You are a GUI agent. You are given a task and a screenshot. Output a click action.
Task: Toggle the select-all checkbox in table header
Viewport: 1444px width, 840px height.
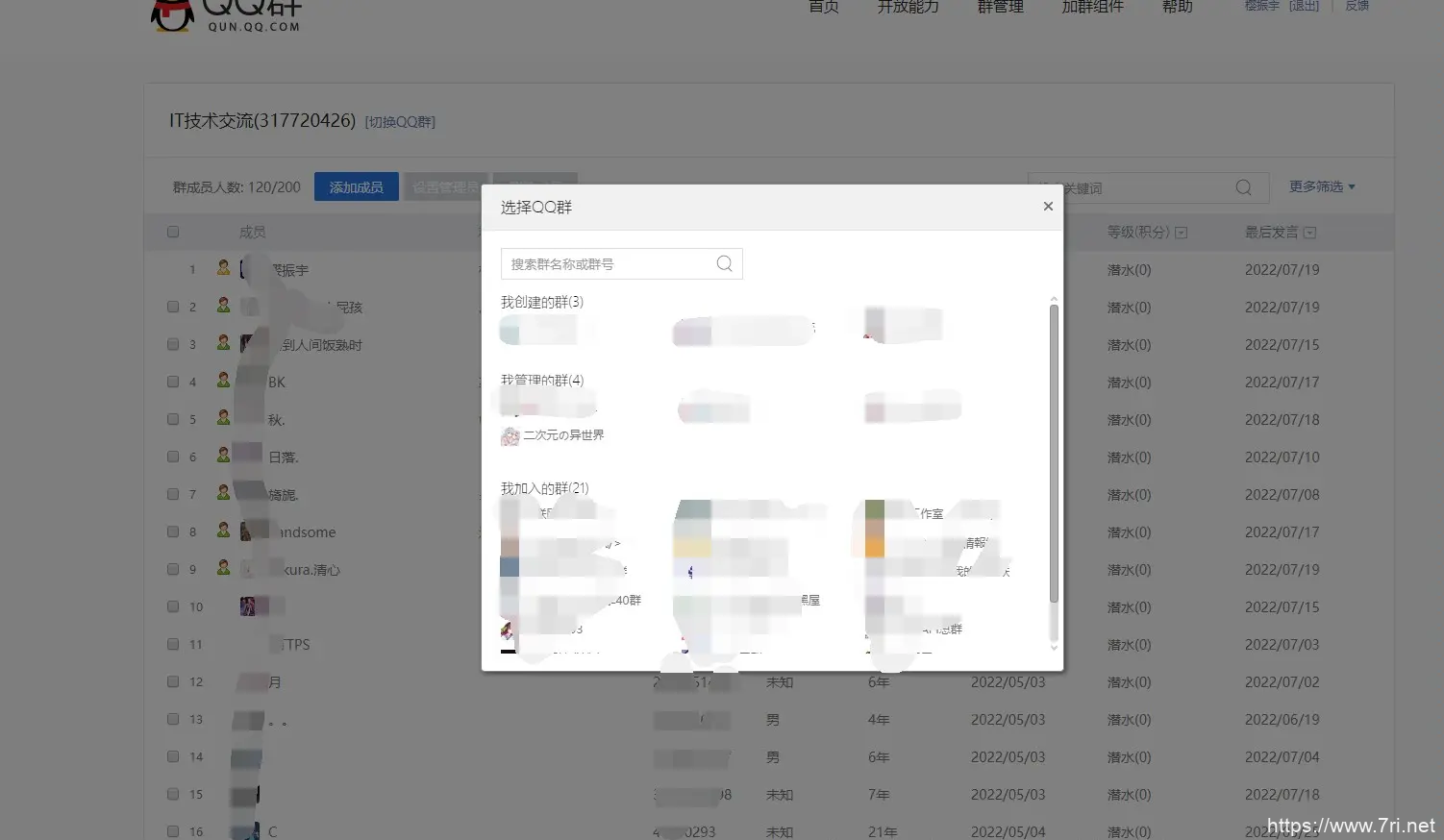pos(173,232)
